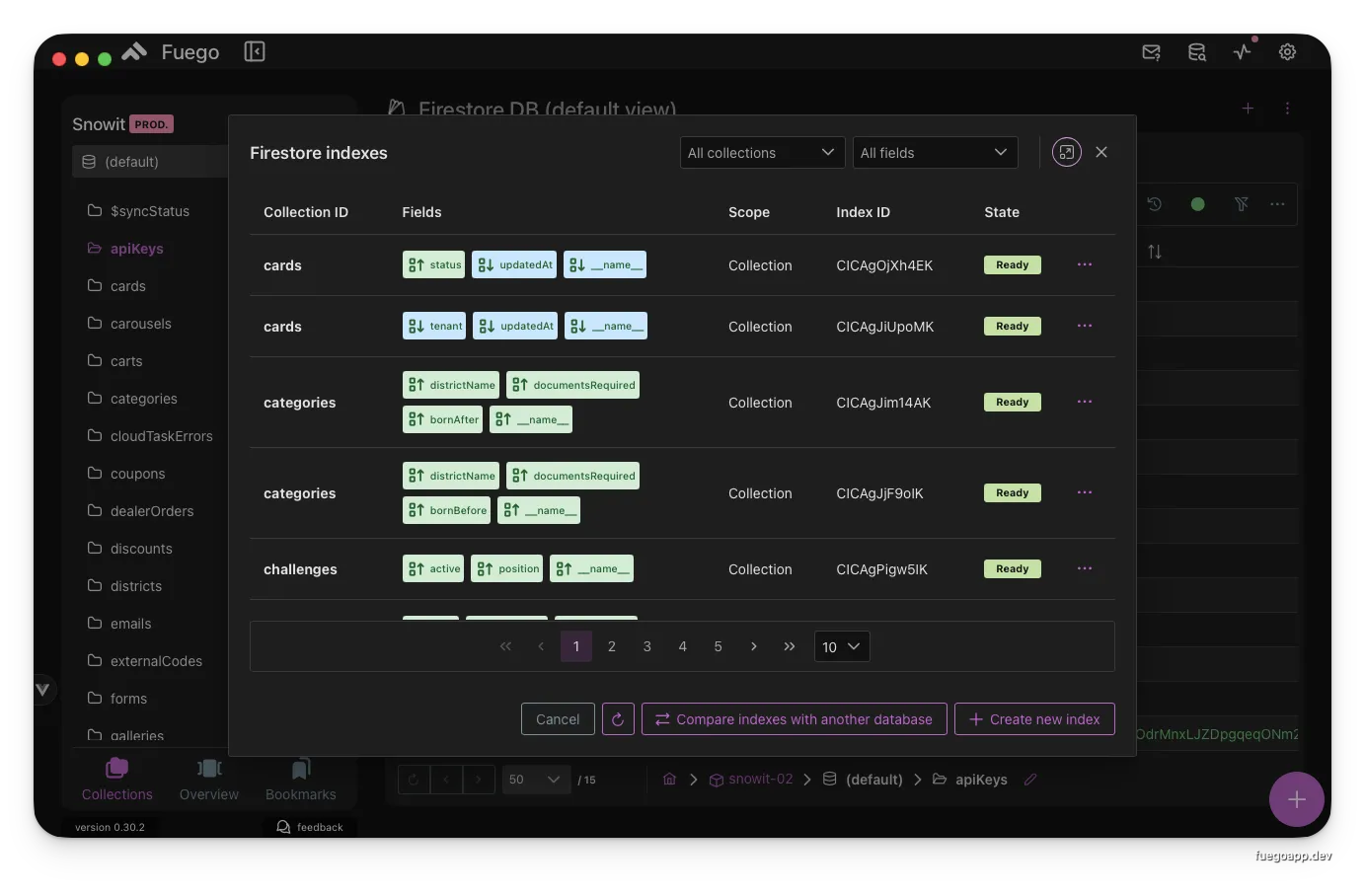Screen dimensions: 1365x896
Task: Select the discounts collection in sidebar
Action: point(141,549)
